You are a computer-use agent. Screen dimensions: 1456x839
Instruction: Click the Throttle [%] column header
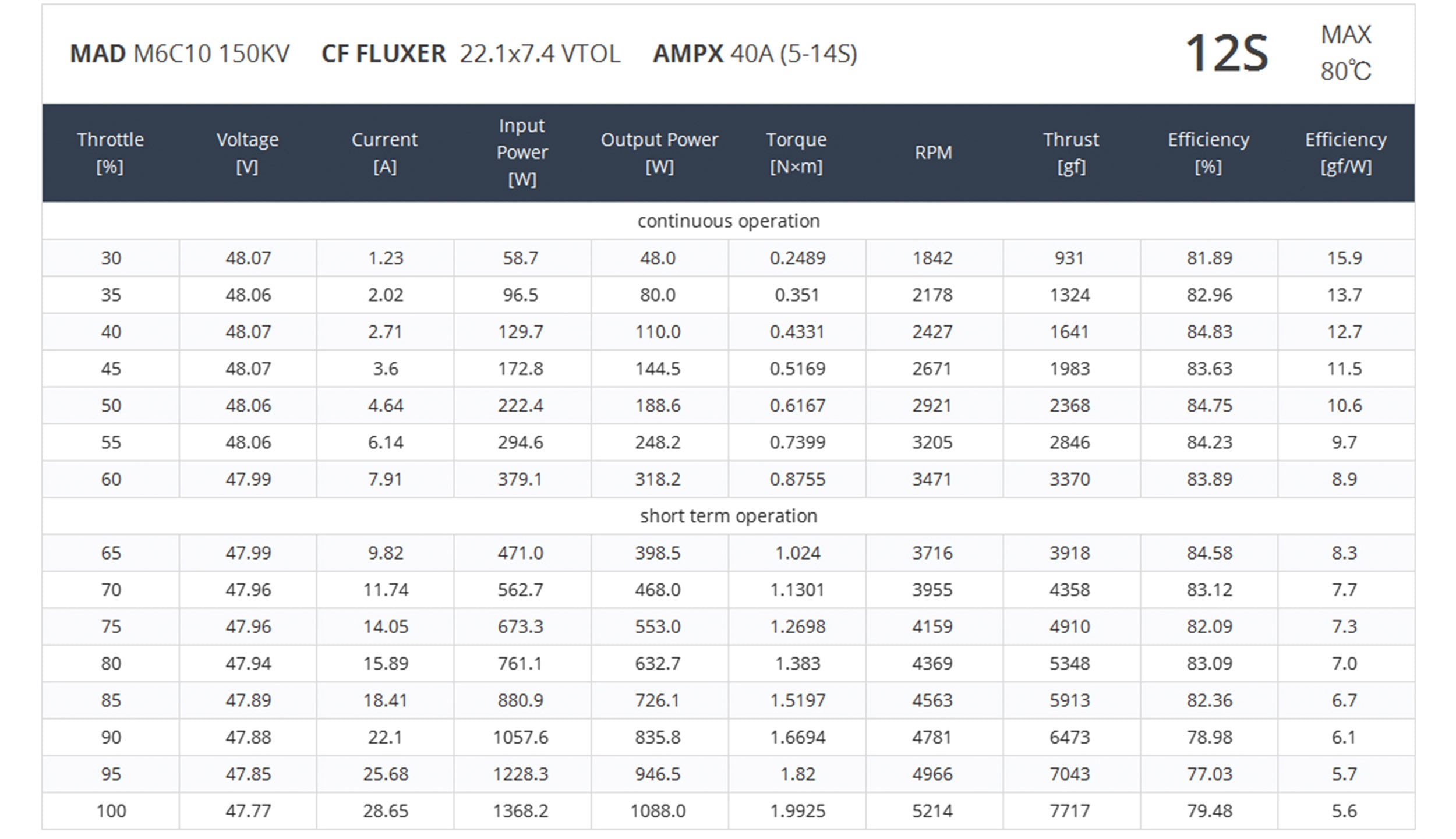111,153
